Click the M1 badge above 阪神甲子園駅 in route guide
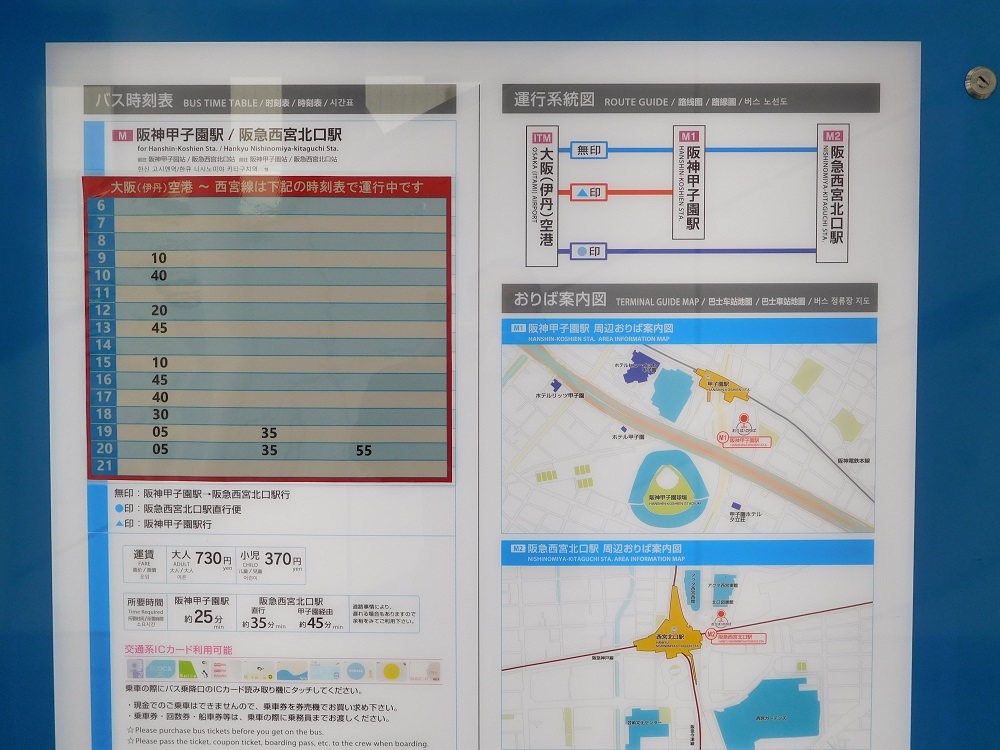This screenshot has height=750, width=1000. [x=689, y=136]
